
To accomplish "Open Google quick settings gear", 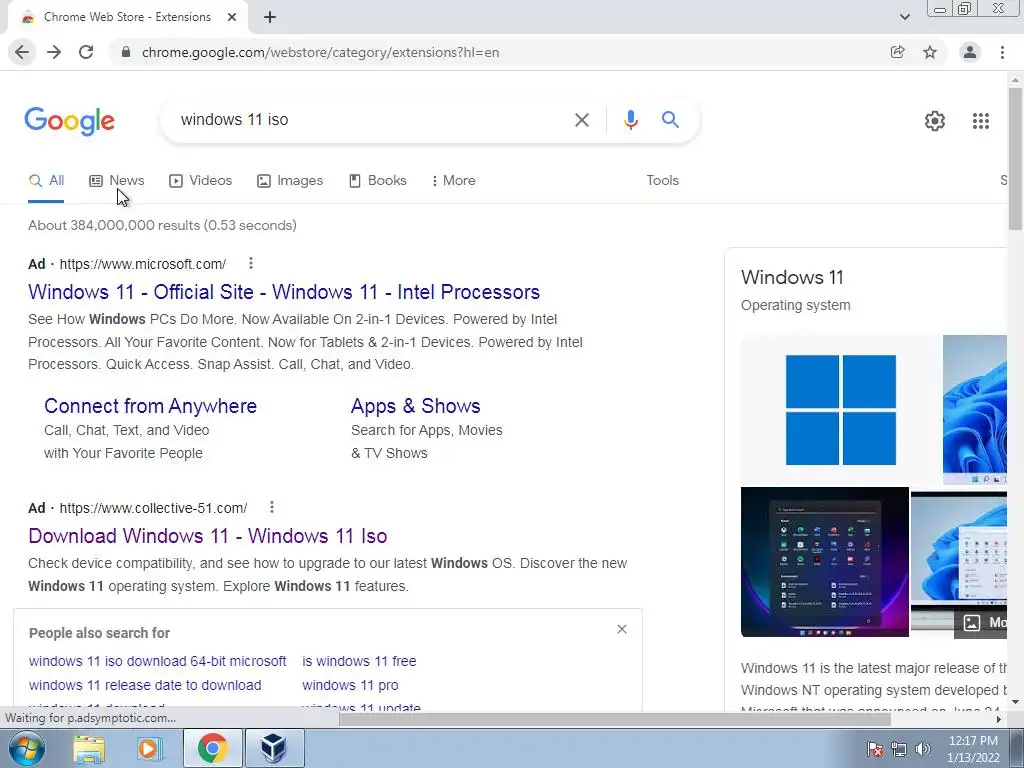I will 935,121.
